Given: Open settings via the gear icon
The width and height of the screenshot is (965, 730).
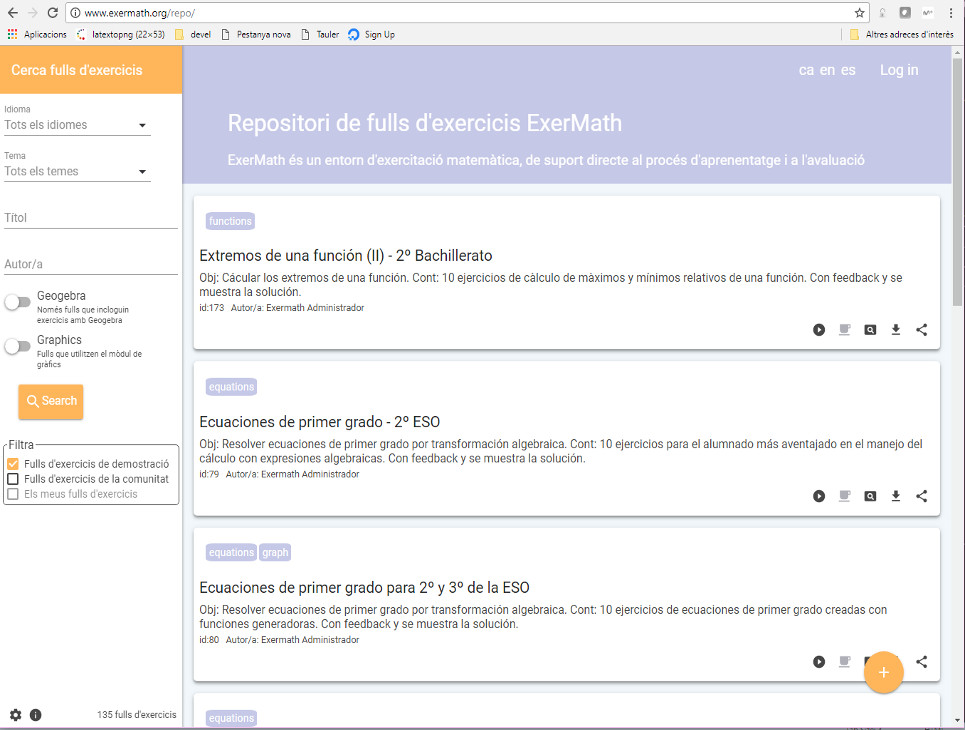Looking at the screenshot, I should [15, 715].
